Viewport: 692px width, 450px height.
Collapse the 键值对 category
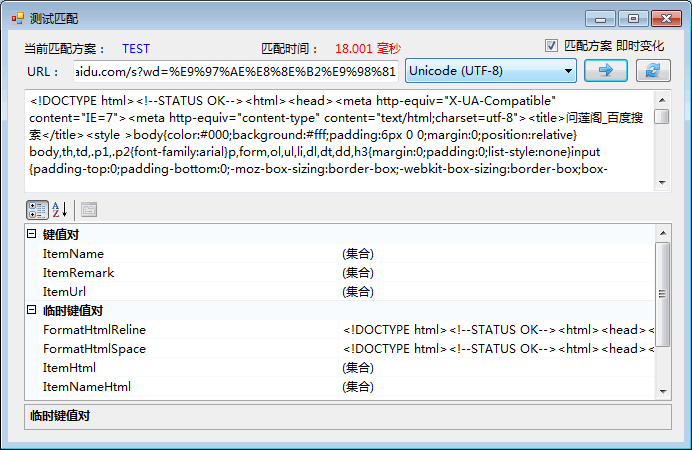[31, 234]
